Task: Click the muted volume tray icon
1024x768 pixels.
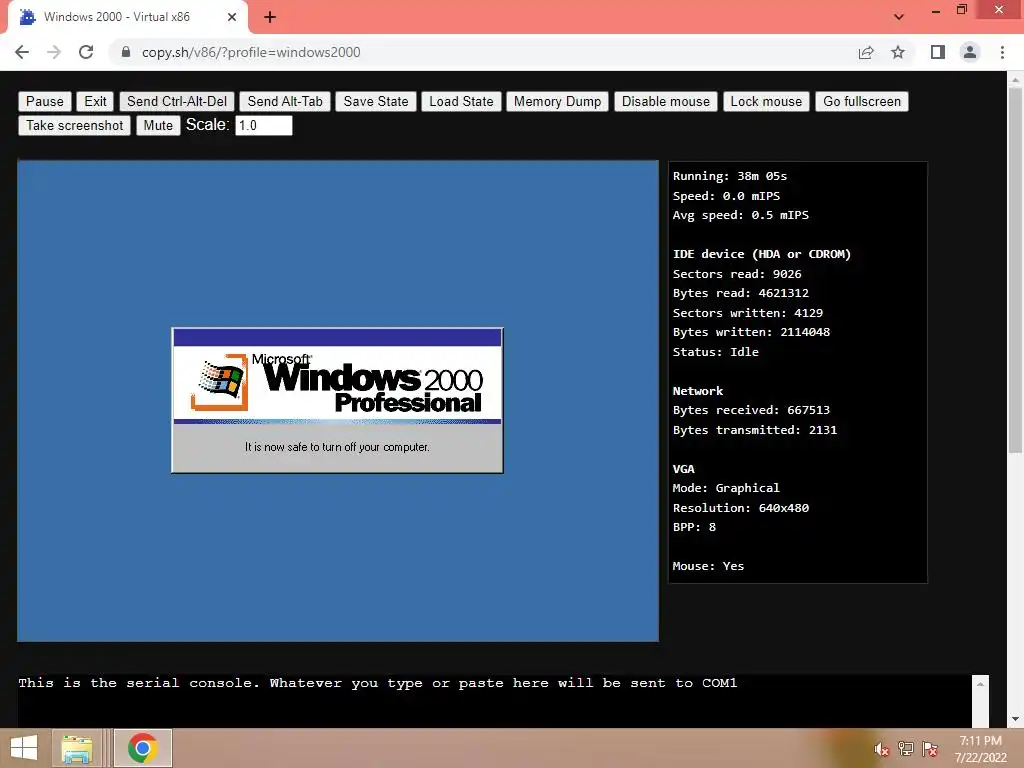Action: pos(882,749)
